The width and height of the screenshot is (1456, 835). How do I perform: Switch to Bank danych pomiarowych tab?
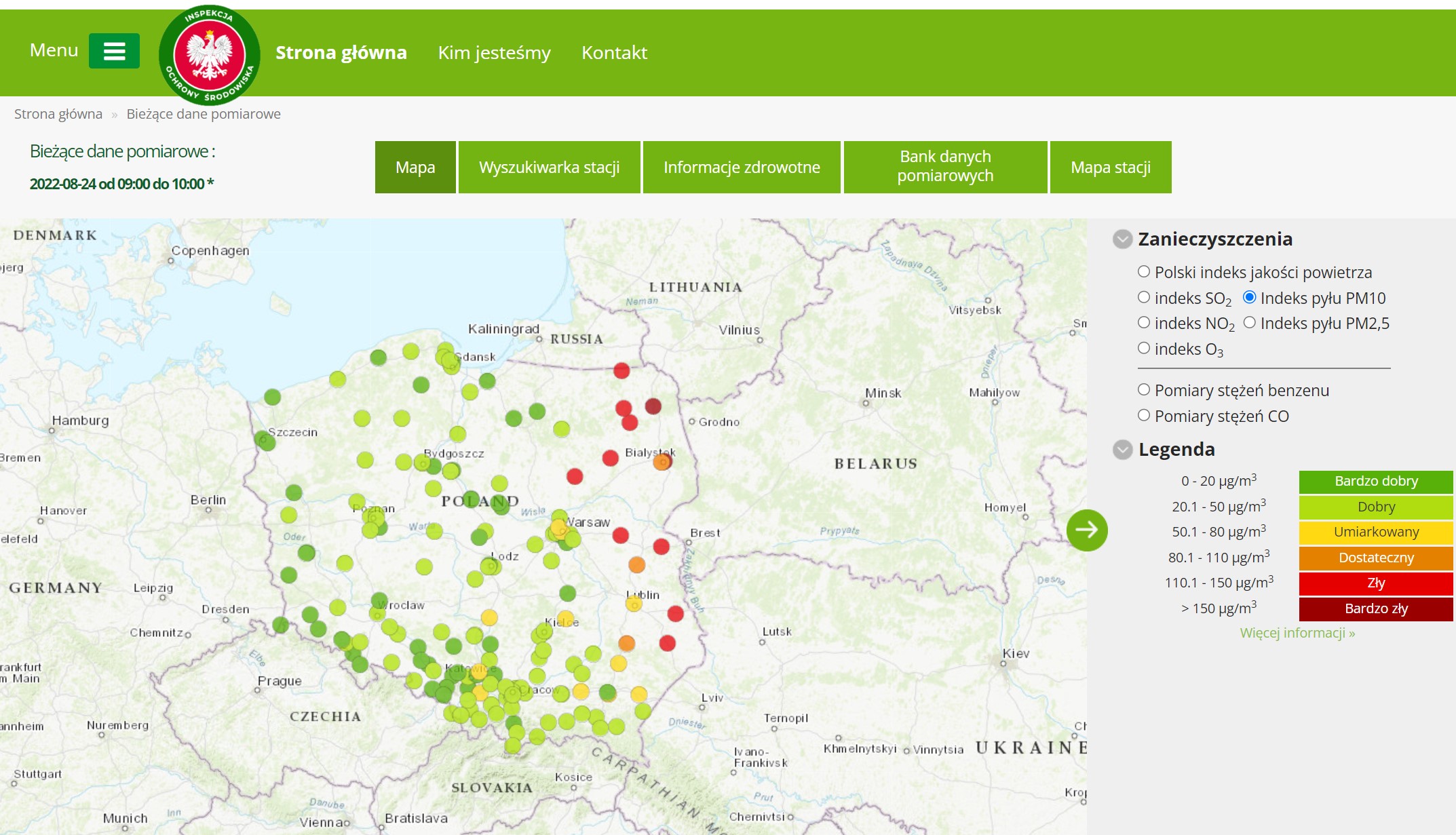[944, 167]
